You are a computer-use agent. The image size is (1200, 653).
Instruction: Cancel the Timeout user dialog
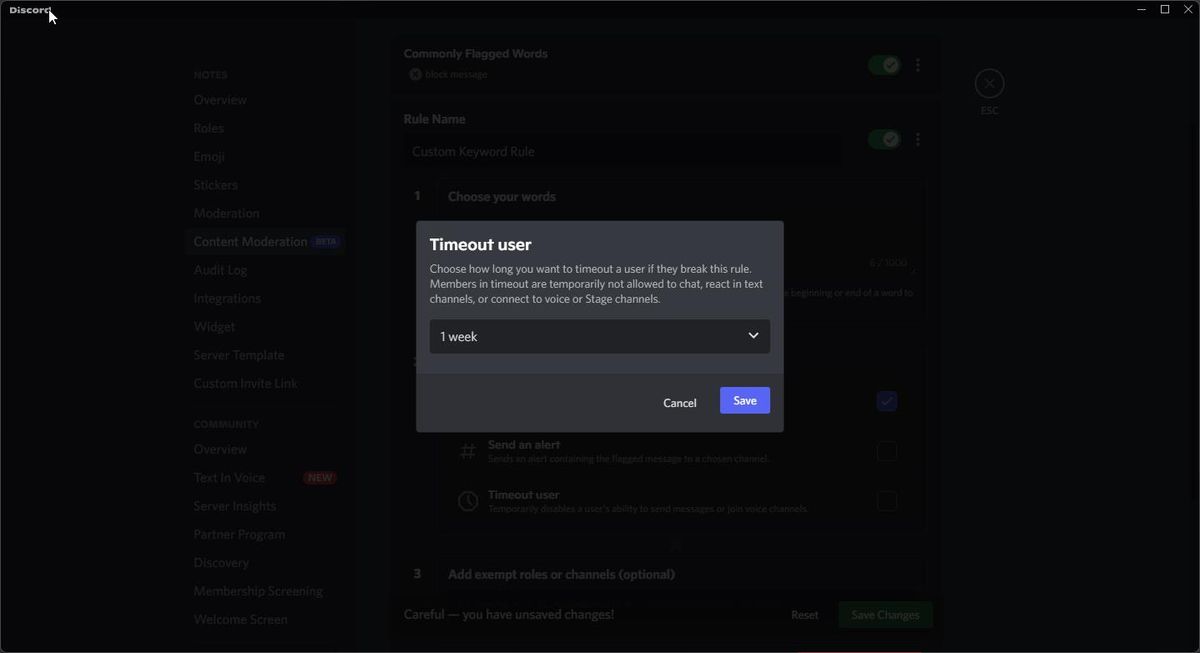(x=679, y=401)
